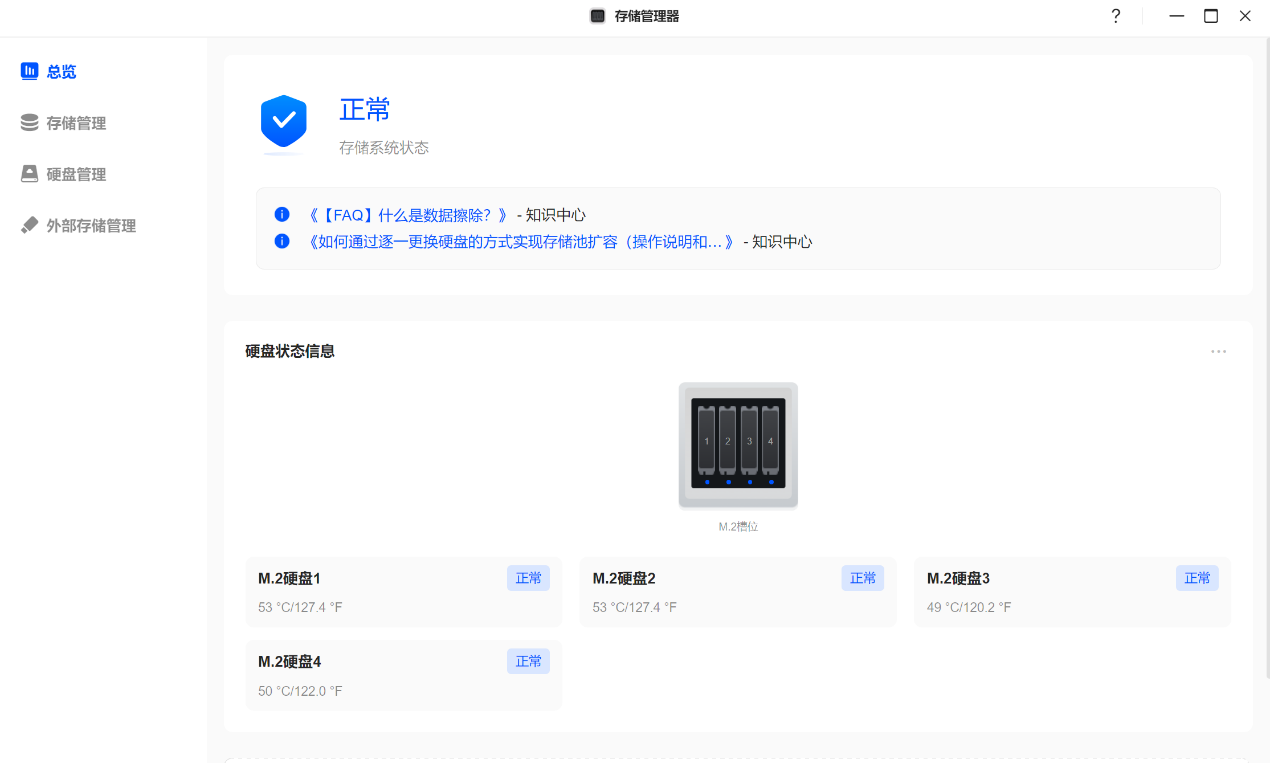The image size is (1270, 763).
Task: Click the 正常 badge on M.2硬盘2
Action: [862, 578]
